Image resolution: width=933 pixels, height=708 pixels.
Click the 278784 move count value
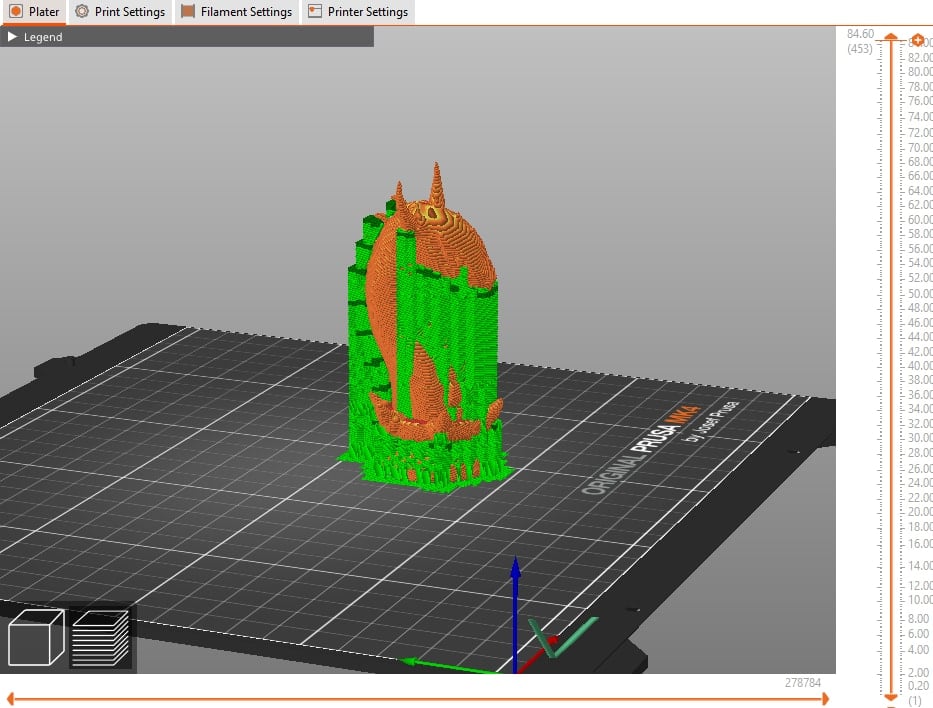pos(803,682)
